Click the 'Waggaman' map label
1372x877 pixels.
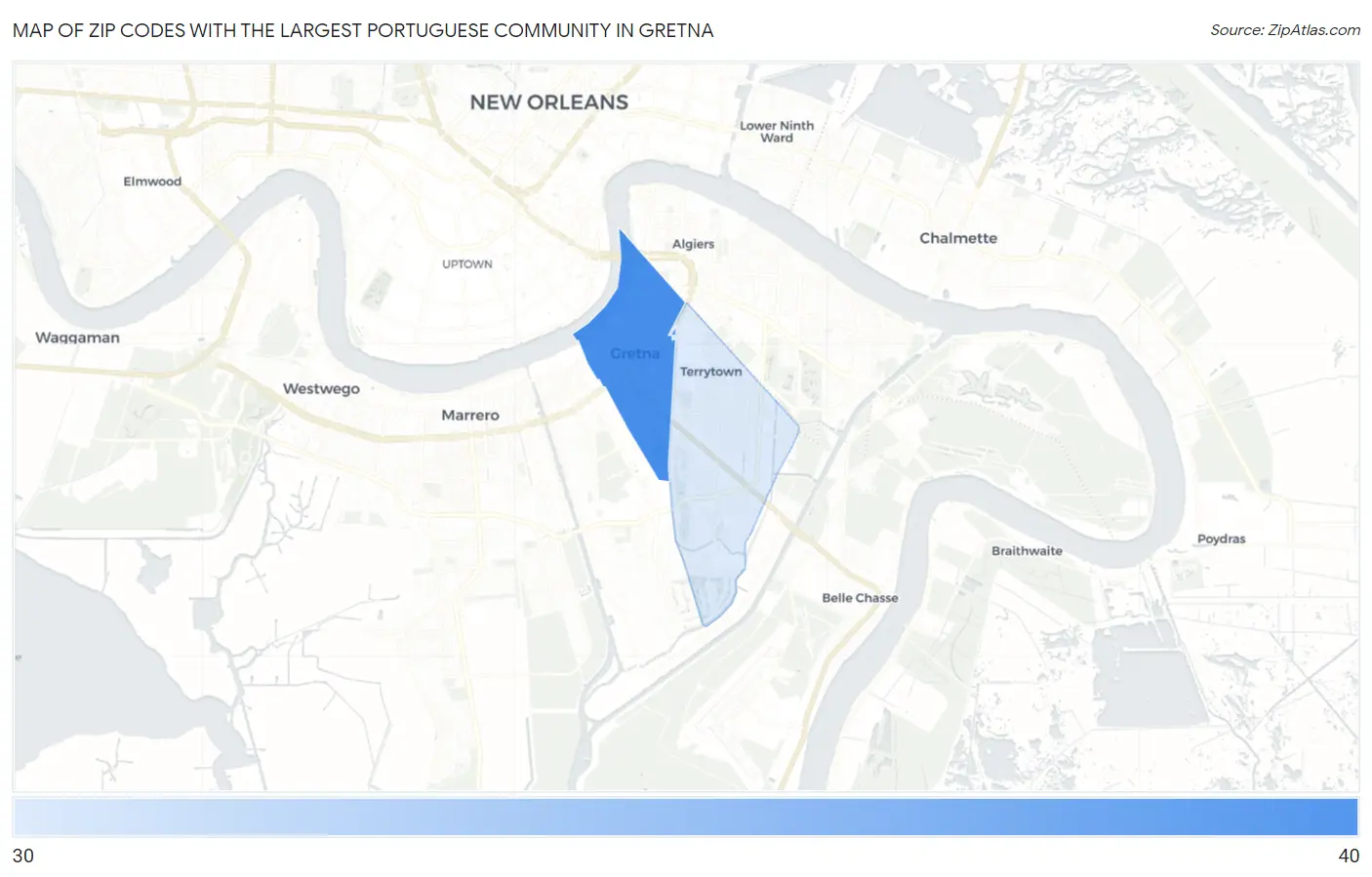click(x=77, y=338)
